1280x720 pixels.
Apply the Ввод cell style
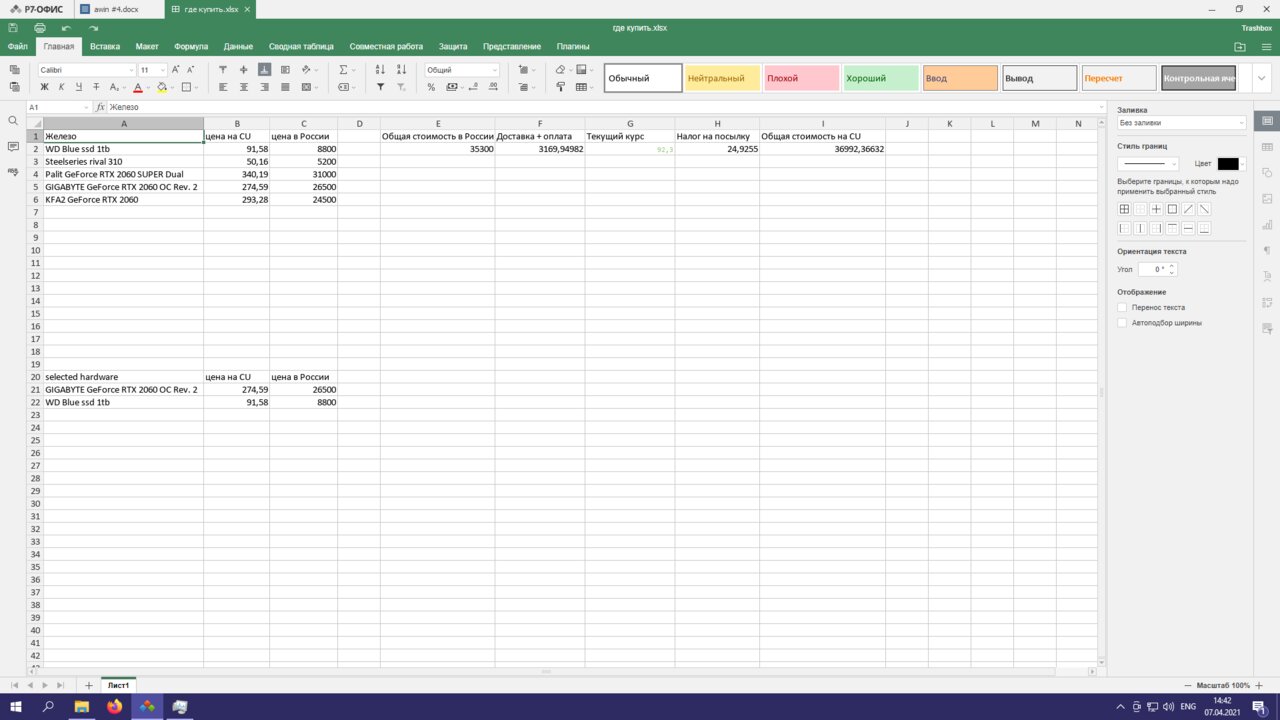[960, 78]
